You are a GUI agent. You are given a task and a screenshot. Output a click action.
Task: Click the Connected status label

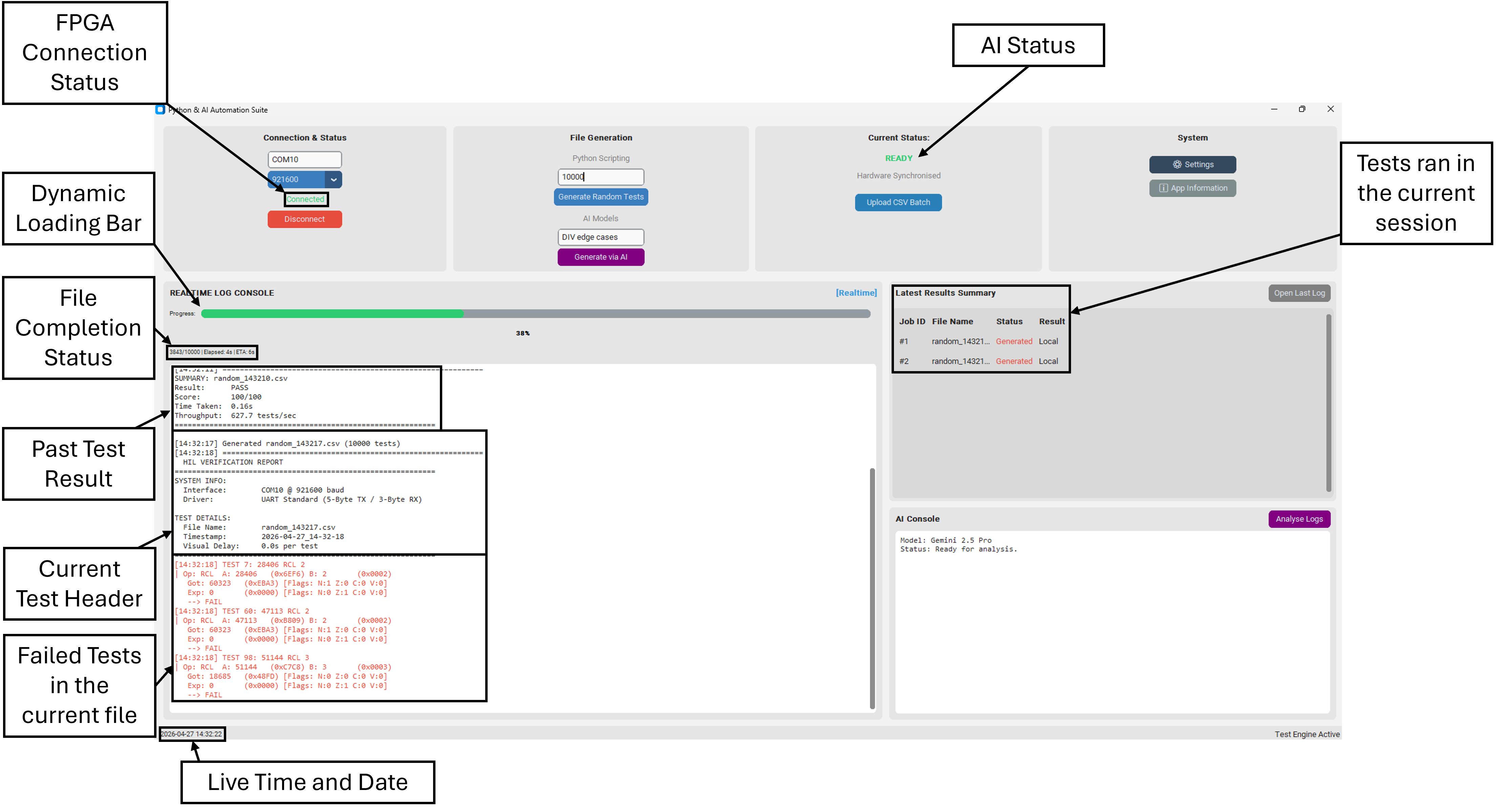click(305, 199)
